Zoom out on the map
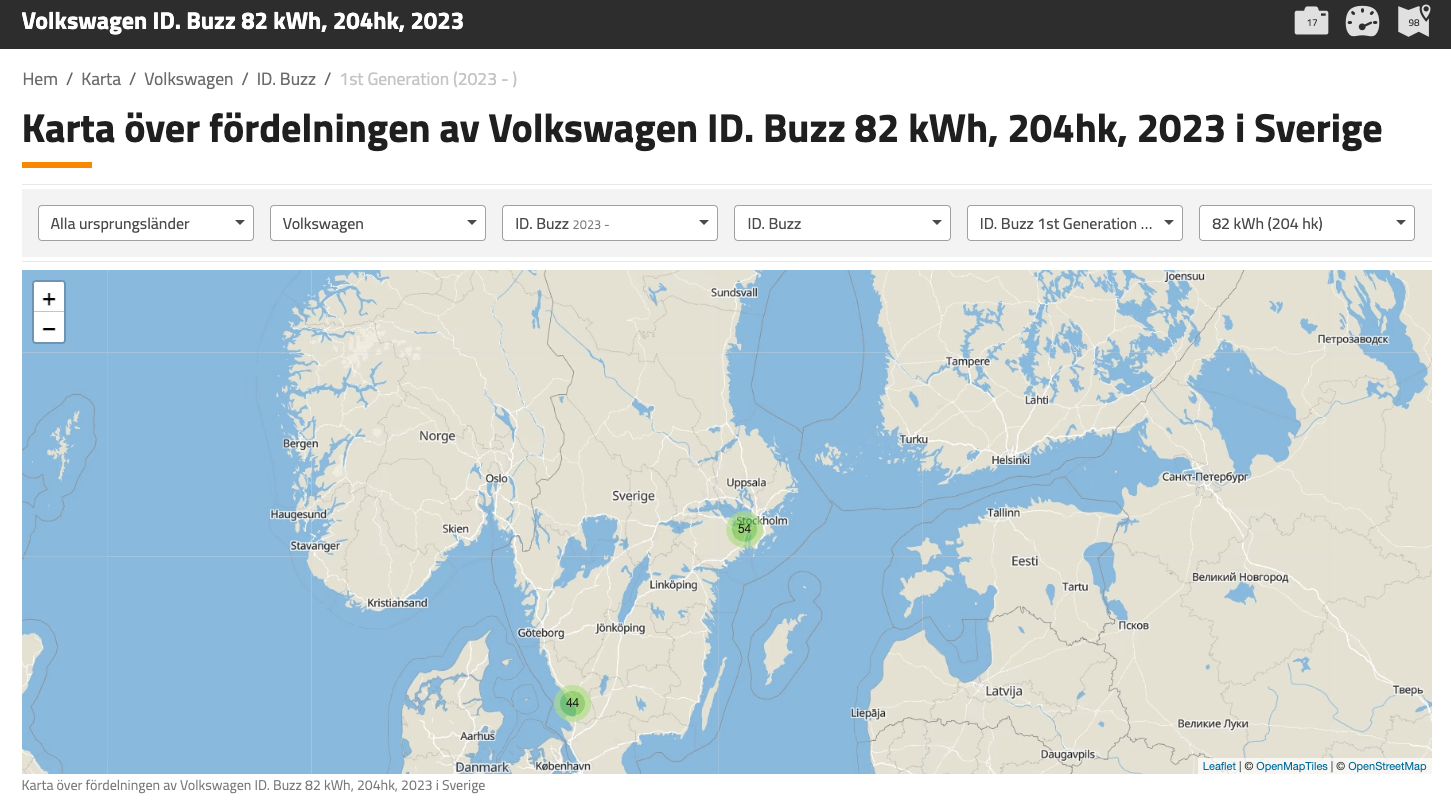Viewport: 1451px width, 804px height. (x=49, y=328)
